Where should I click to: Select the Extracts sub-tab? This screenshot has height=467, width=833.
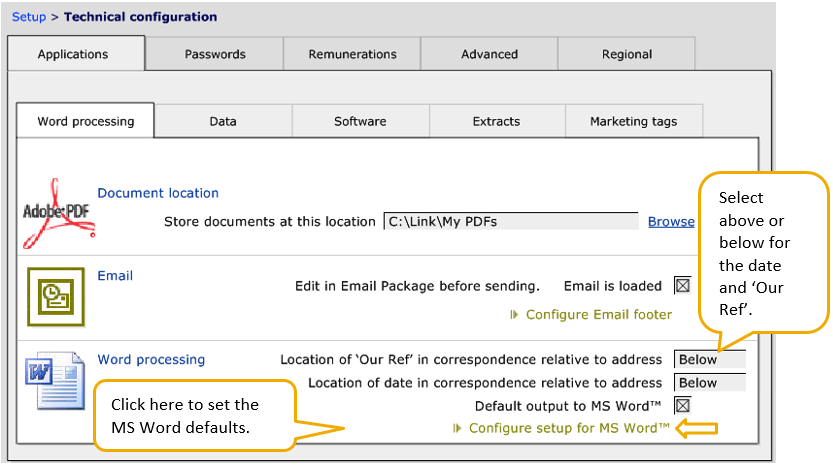497,121
